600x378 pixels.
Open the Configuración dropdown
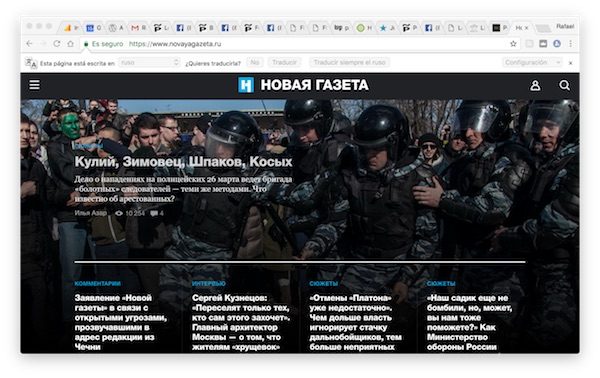[x=532, y=62]
